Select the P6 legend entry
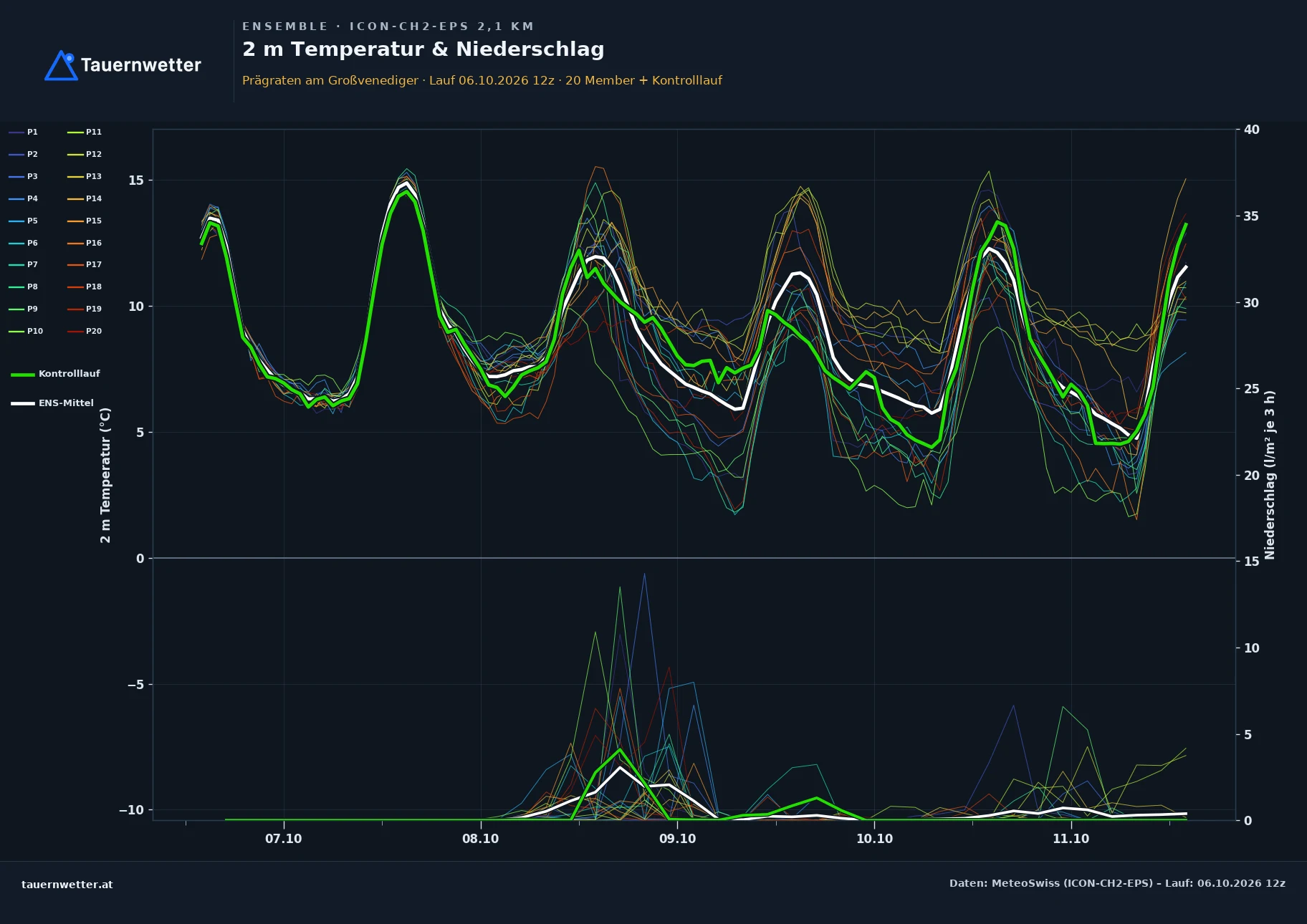This screenshot has height=924, width=1307. (24, 243)
